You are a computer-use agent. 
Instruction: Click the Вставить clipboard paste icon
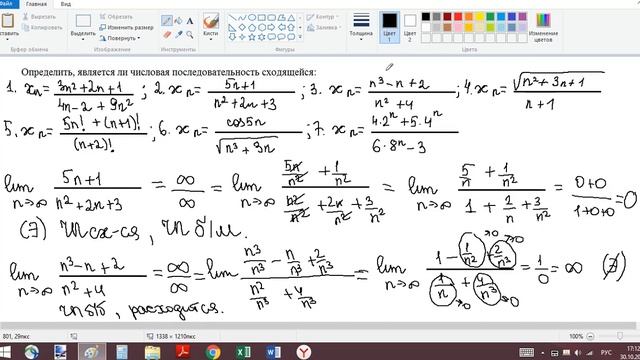(8, 20)
